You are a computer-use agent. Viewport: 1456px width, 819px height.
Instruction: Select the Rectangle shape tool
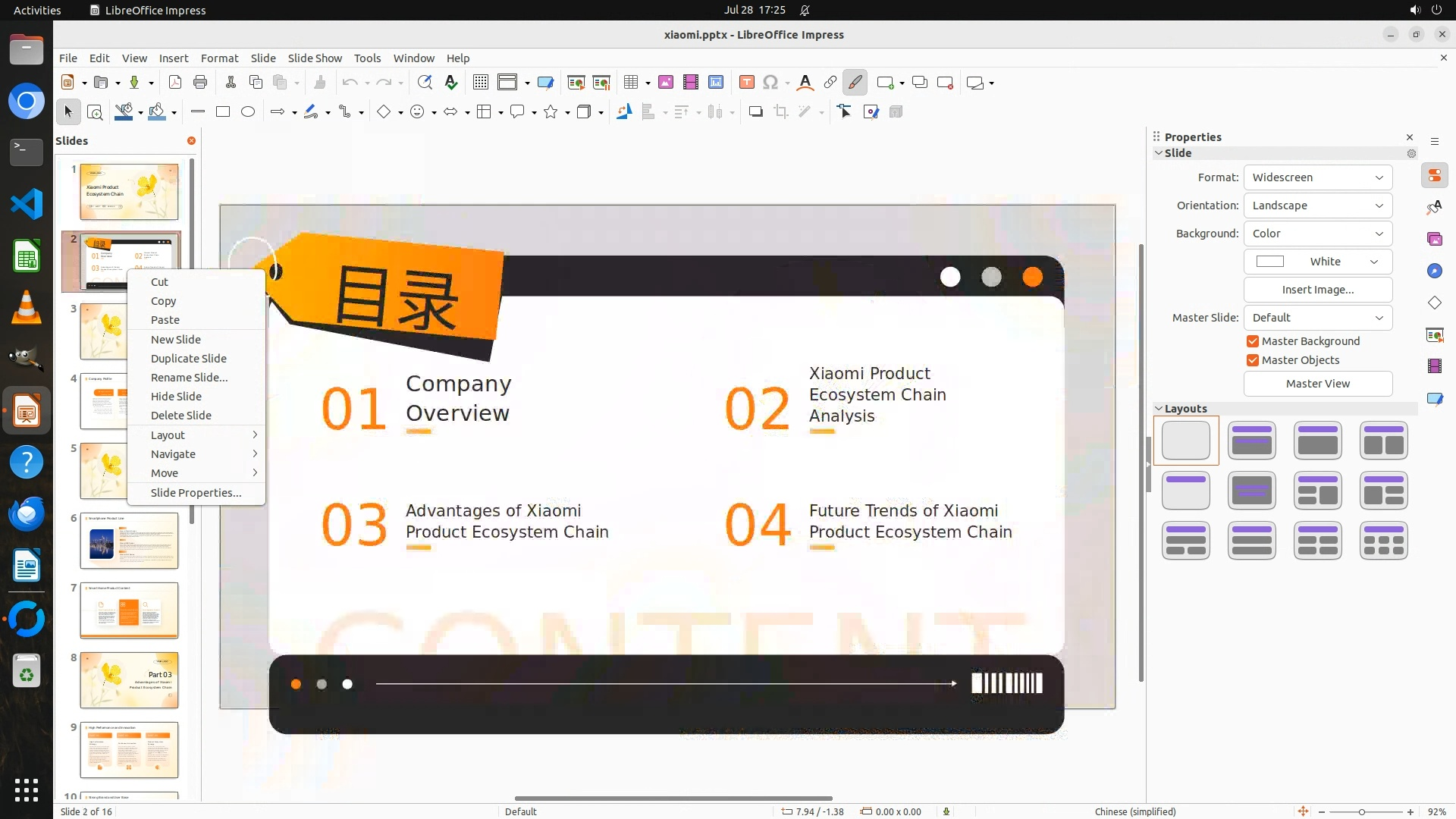tap(223, 112)
